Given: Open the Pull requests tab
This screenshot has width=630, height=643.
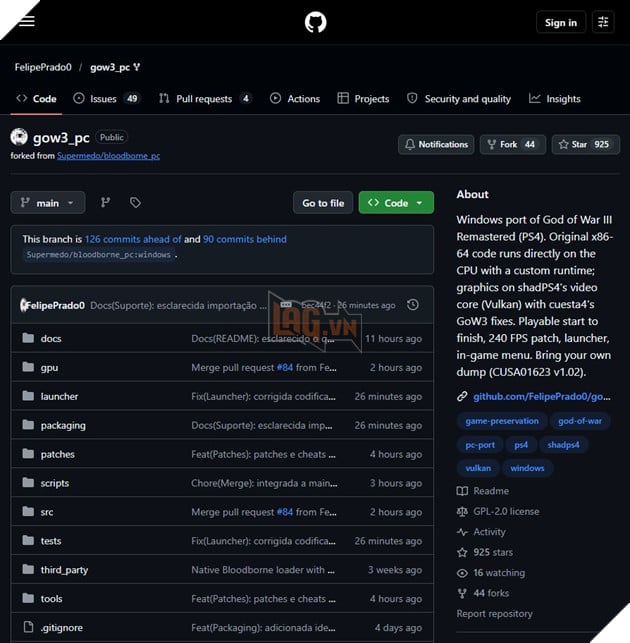Looking at the screenshot, I should point(205,99).
